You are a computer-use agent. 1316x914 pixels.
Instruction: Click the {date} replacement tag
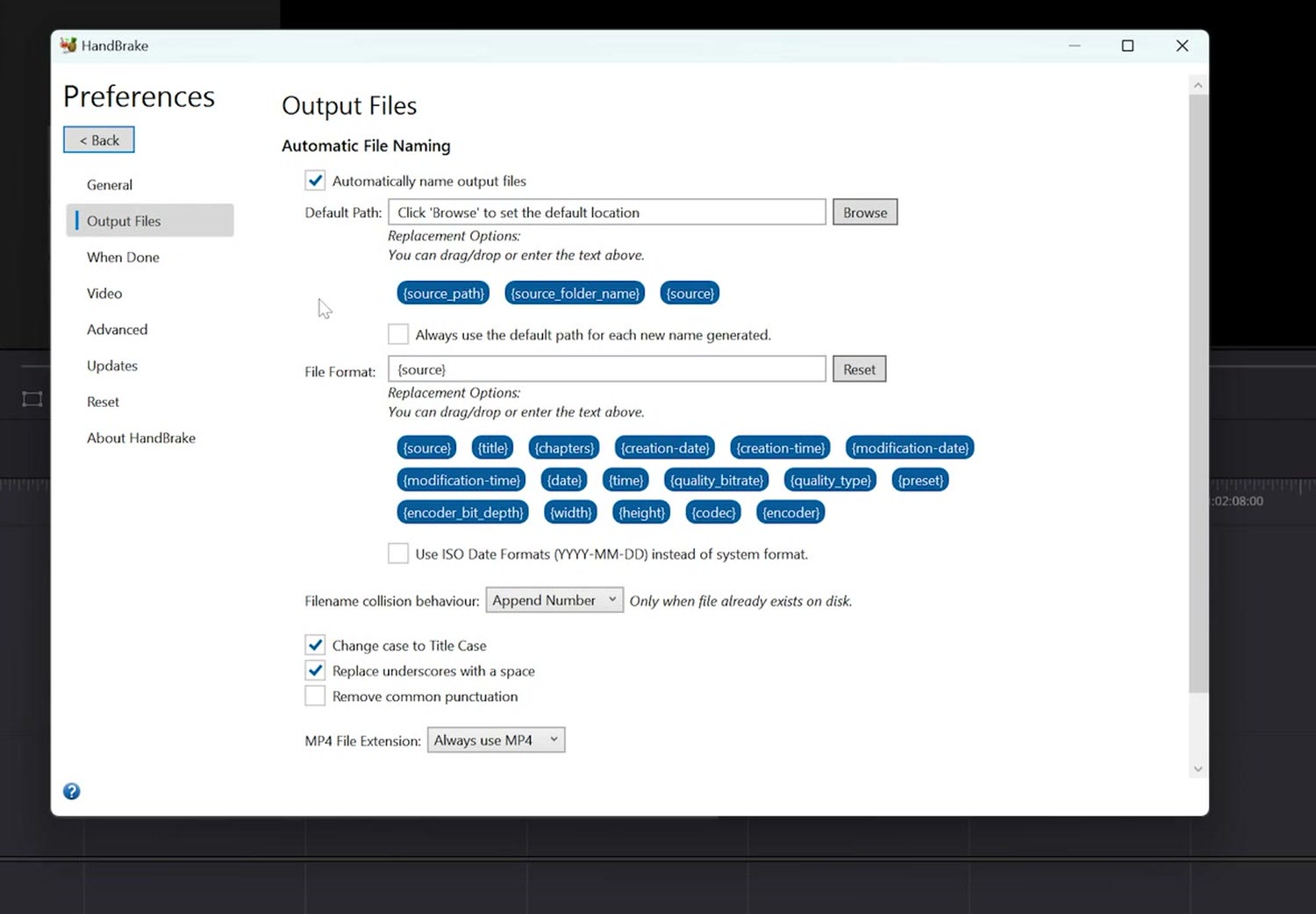564,480
